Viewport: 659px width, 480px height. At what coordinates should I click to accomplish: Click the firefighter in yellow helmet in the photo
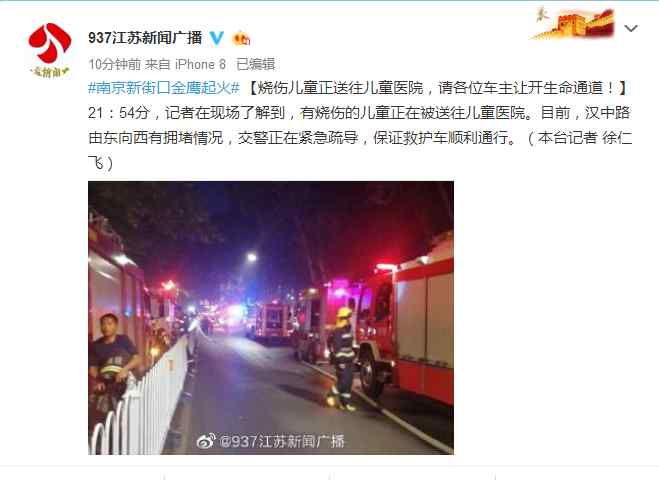click(342, 358)
